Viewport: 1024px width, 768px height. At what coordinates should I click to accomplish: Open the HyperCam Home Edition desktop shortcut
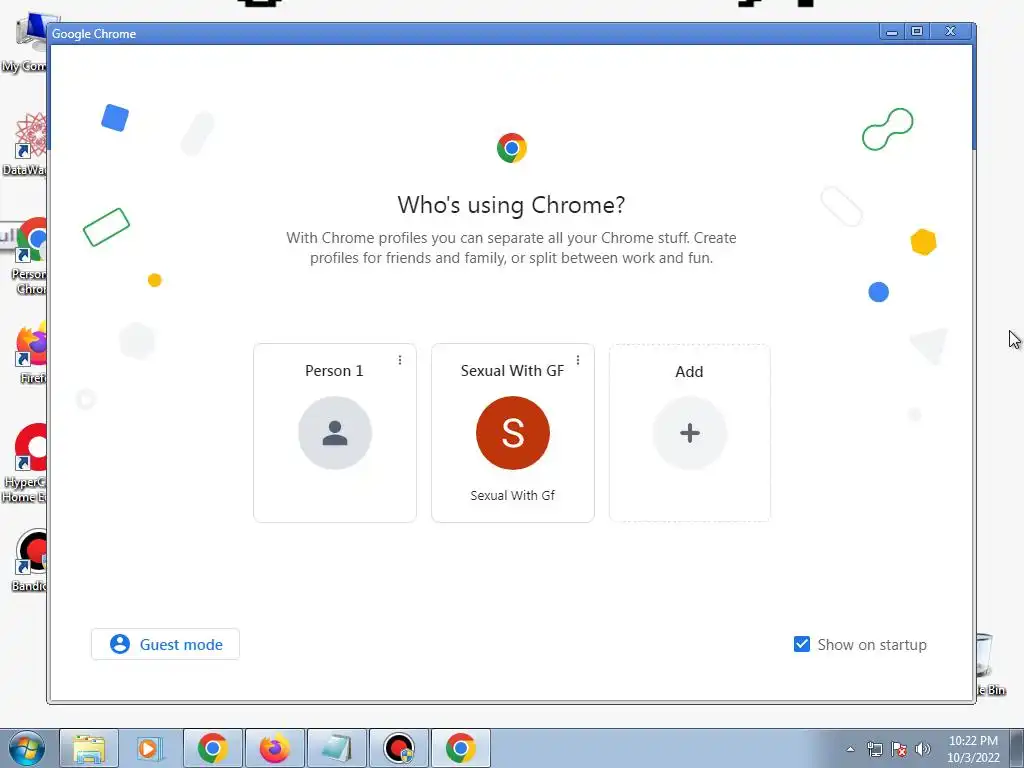[x=25, y=462]
